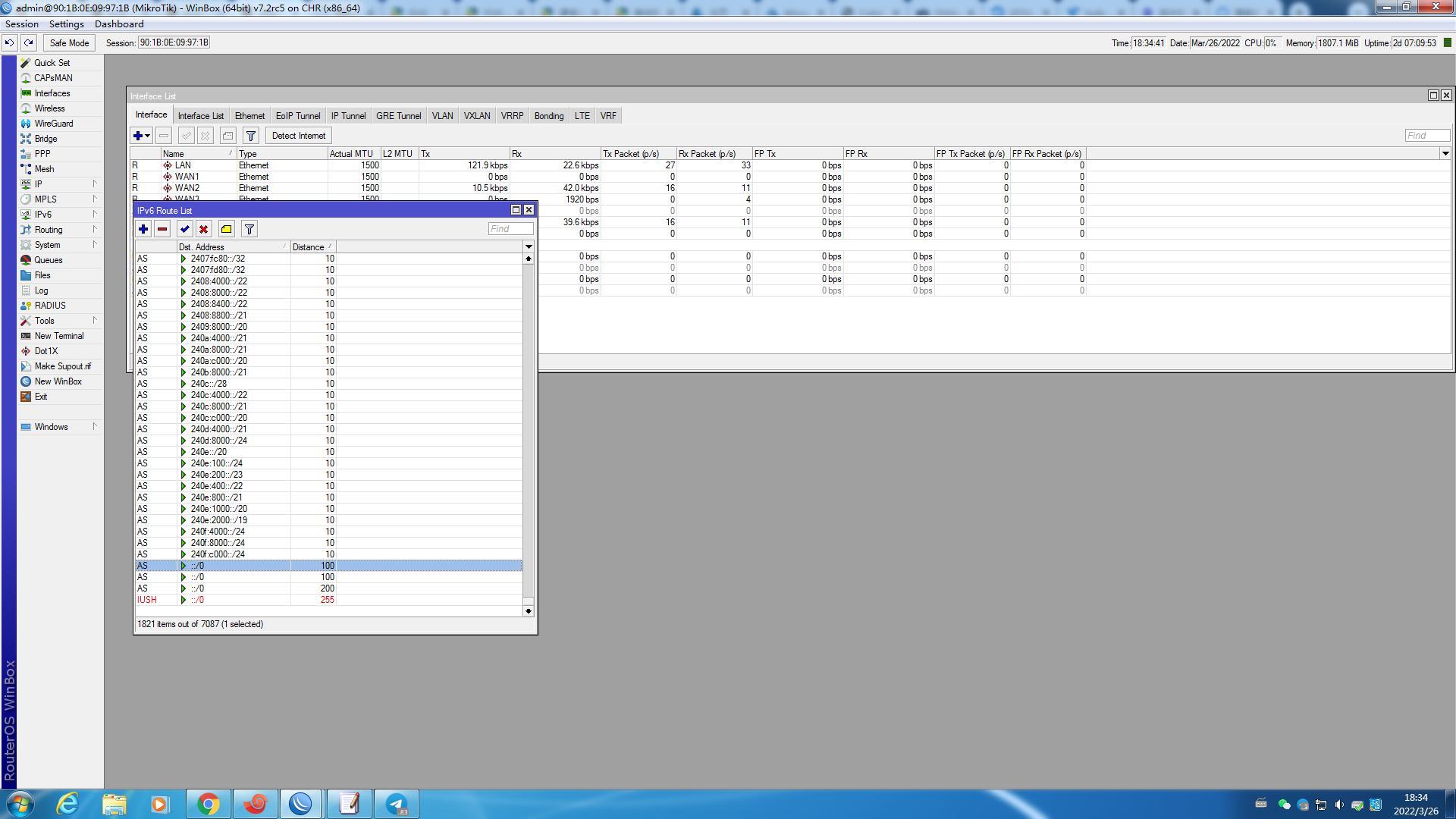Open the Settings menu
The image size is (1456, 819).
(x=66, y=24)
